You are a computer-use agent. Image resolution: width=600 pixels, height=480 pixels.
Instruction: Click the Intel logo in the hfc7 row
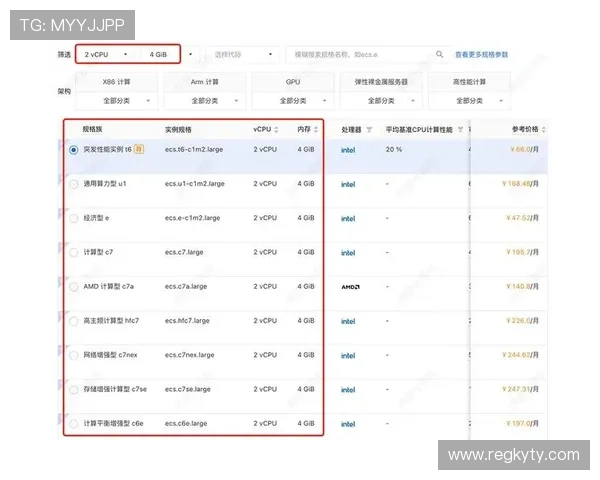point(348,322)
